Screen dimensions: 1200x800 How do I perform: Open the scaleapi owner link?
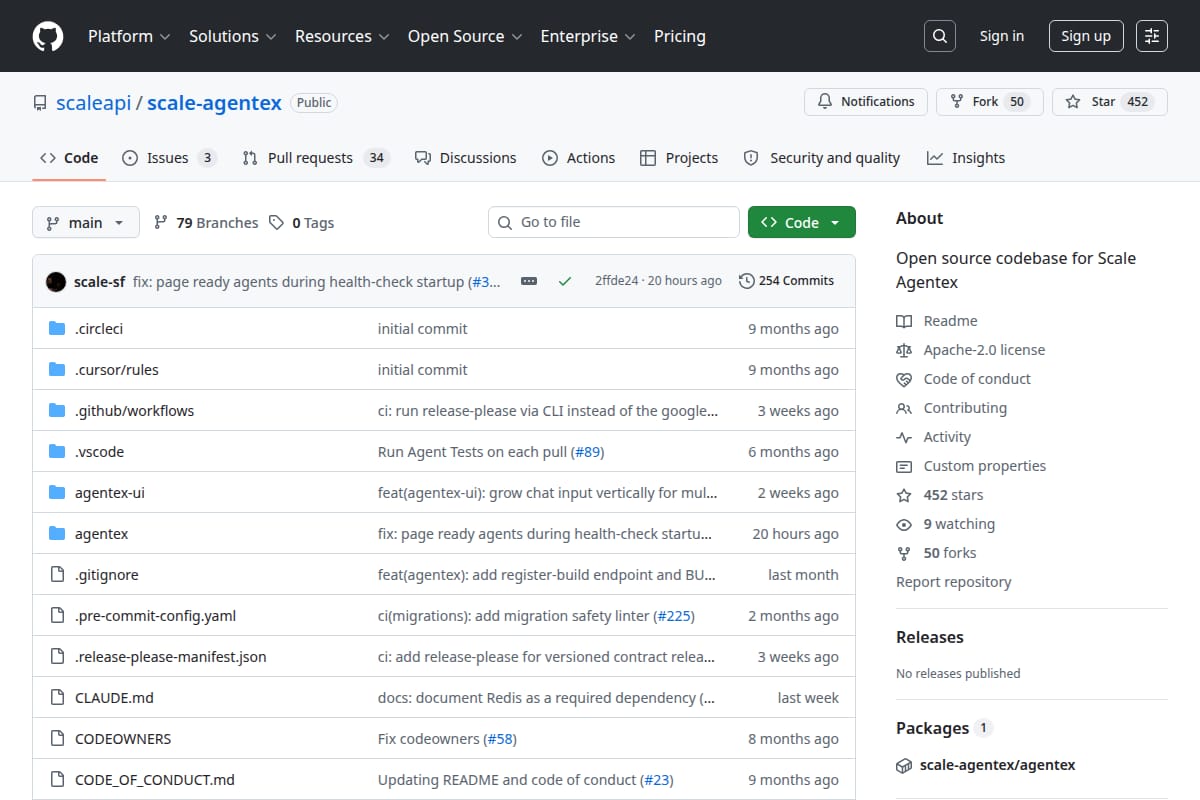click(x=94, y=103)
